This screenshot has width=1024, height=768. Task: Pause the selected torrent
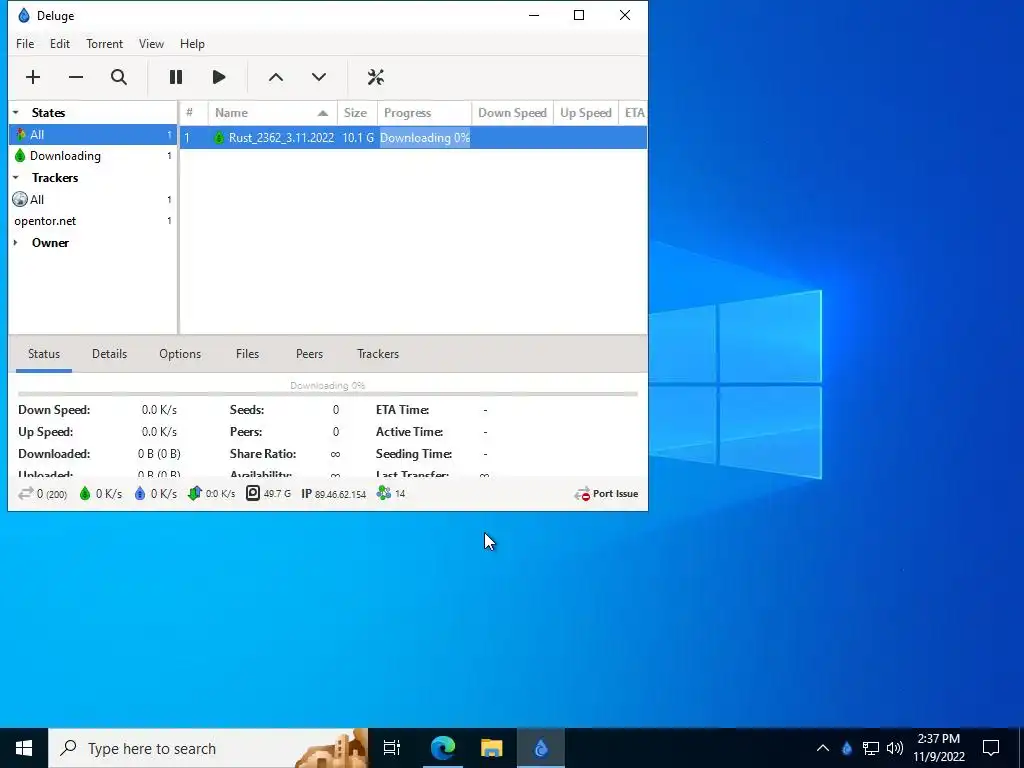(176, 77)
